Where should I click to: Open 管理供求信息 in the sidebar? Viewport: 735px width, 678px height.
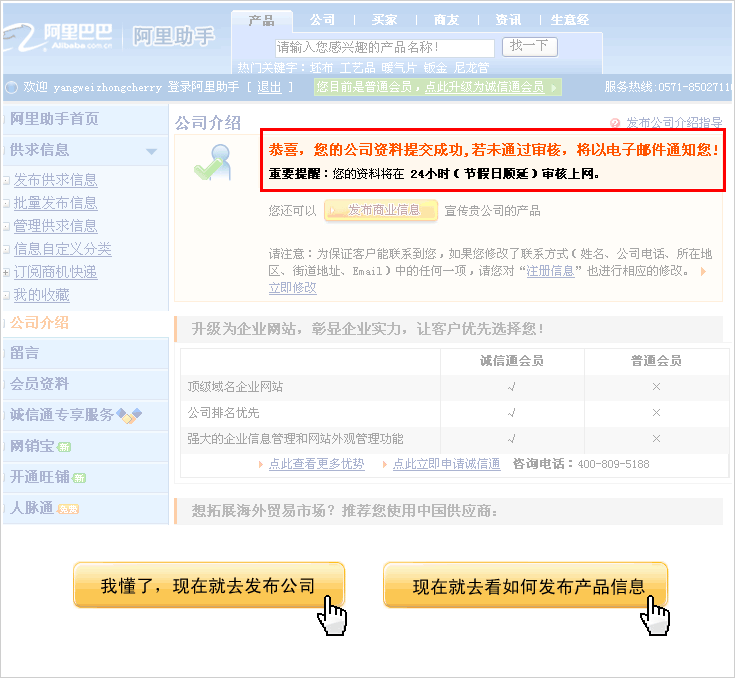(x=55, y=226)
